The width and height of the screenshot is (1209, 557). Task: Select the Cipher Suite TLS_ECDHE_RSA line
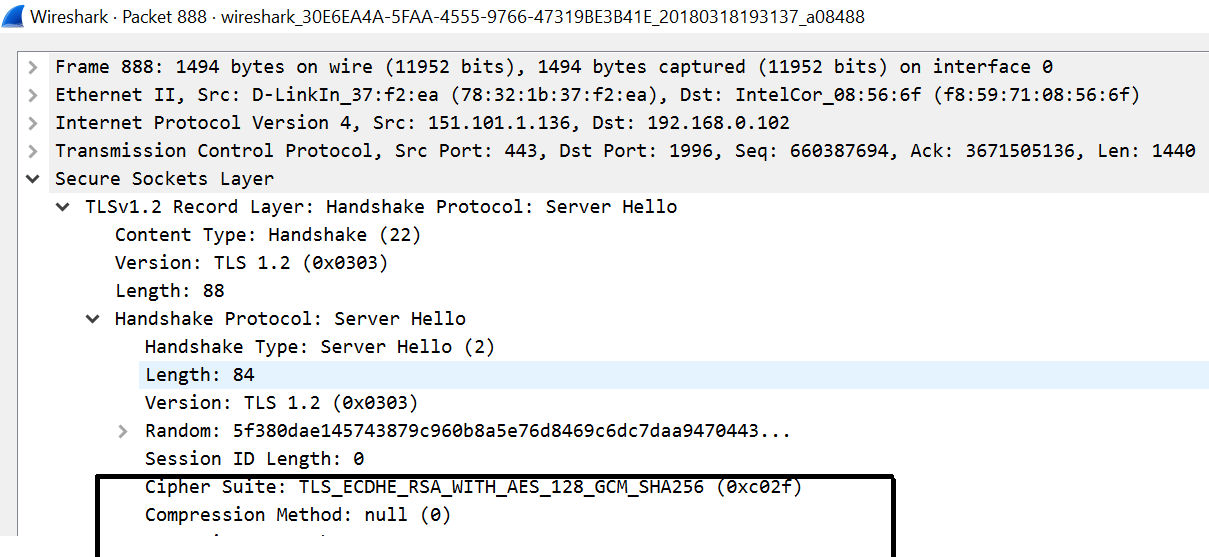[x=474, y=487]
